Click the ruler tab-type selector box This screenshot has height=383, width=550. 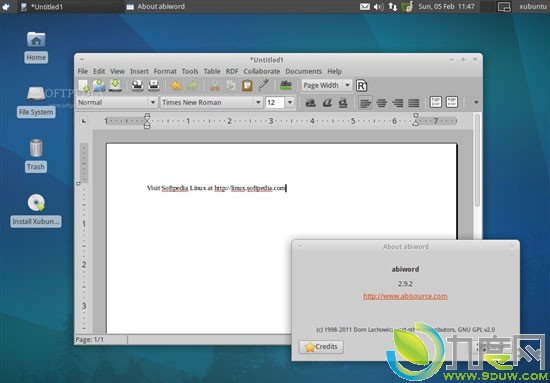84,121
